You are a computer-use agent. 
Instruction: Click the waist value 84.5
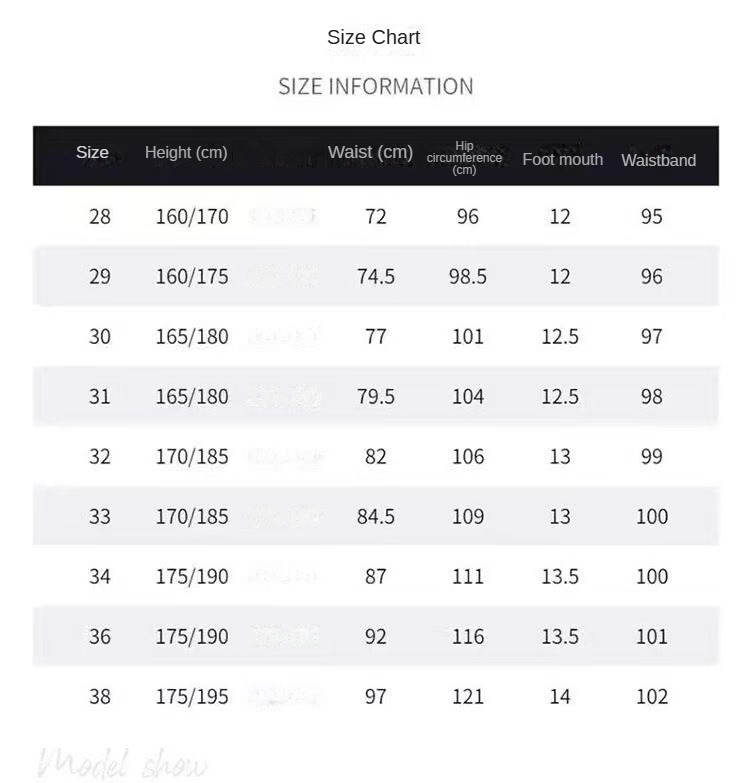point(376,516)
